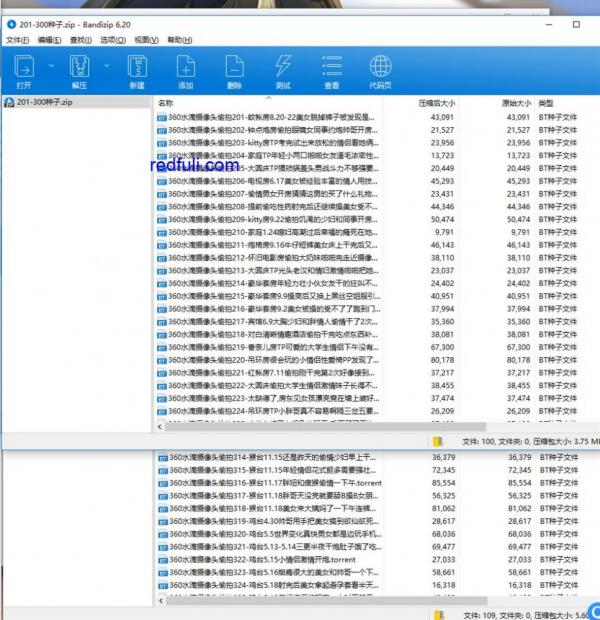The height and width of the screenshot is (620, 600).
Task: Click the file icon of the row sized 43,091
Action: pos(161,118)
